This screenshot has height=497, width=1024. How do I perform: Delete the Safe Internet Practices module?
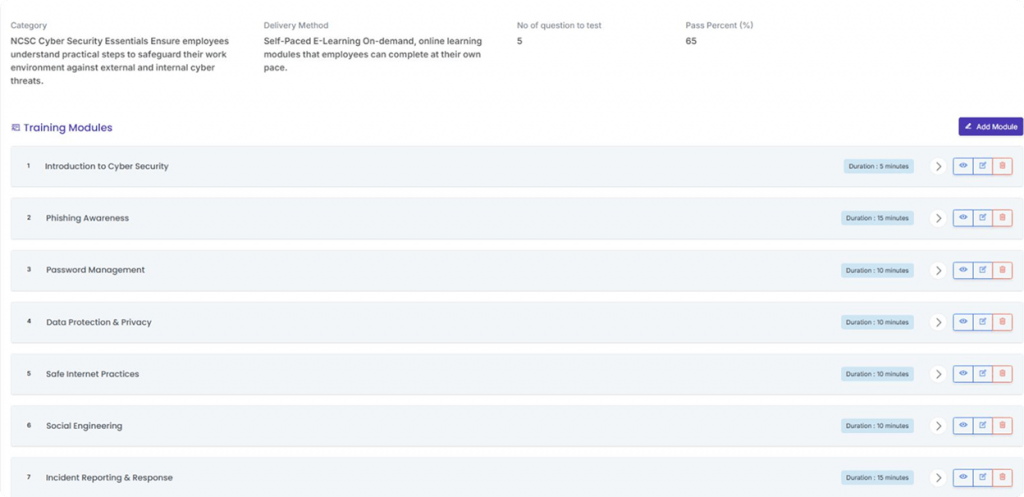point(1002,374)
